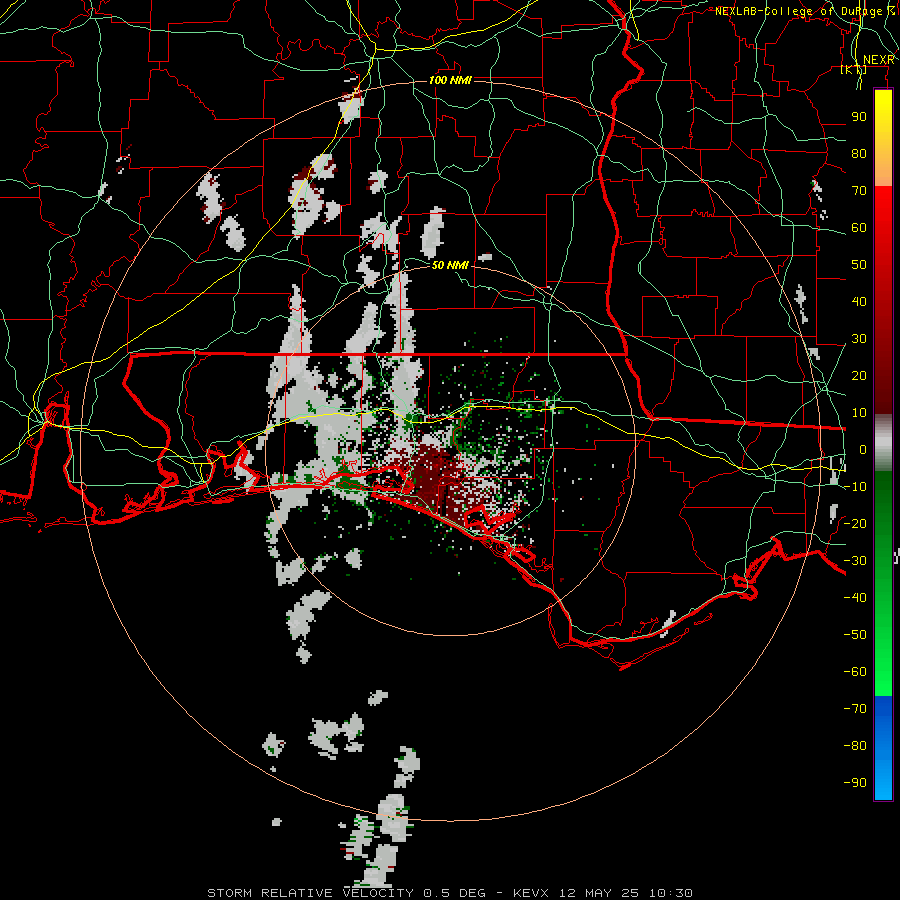Click the -60 value on velocity scale
Image resolution: width=900 pixels, height=900 pixels.
[x=855, y=672]
